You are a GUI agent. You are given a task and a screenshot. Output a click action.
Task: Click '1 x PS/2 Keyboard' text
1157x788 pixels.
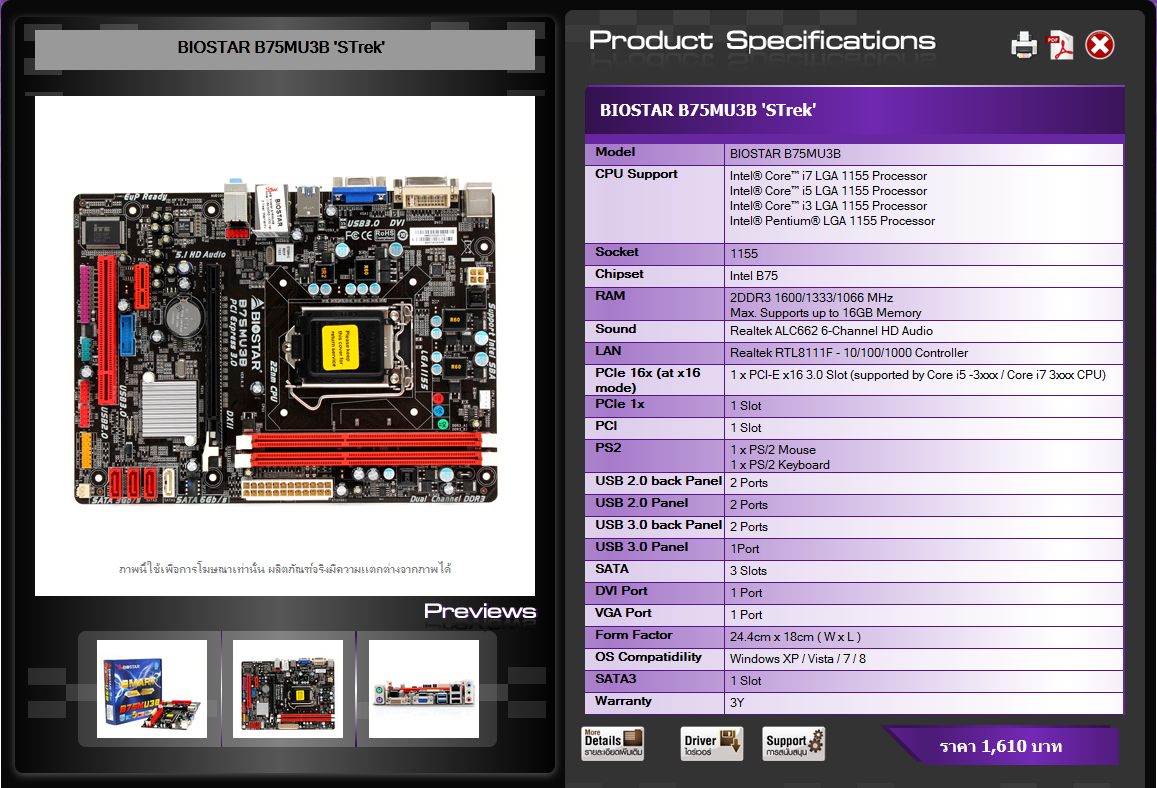779,465
